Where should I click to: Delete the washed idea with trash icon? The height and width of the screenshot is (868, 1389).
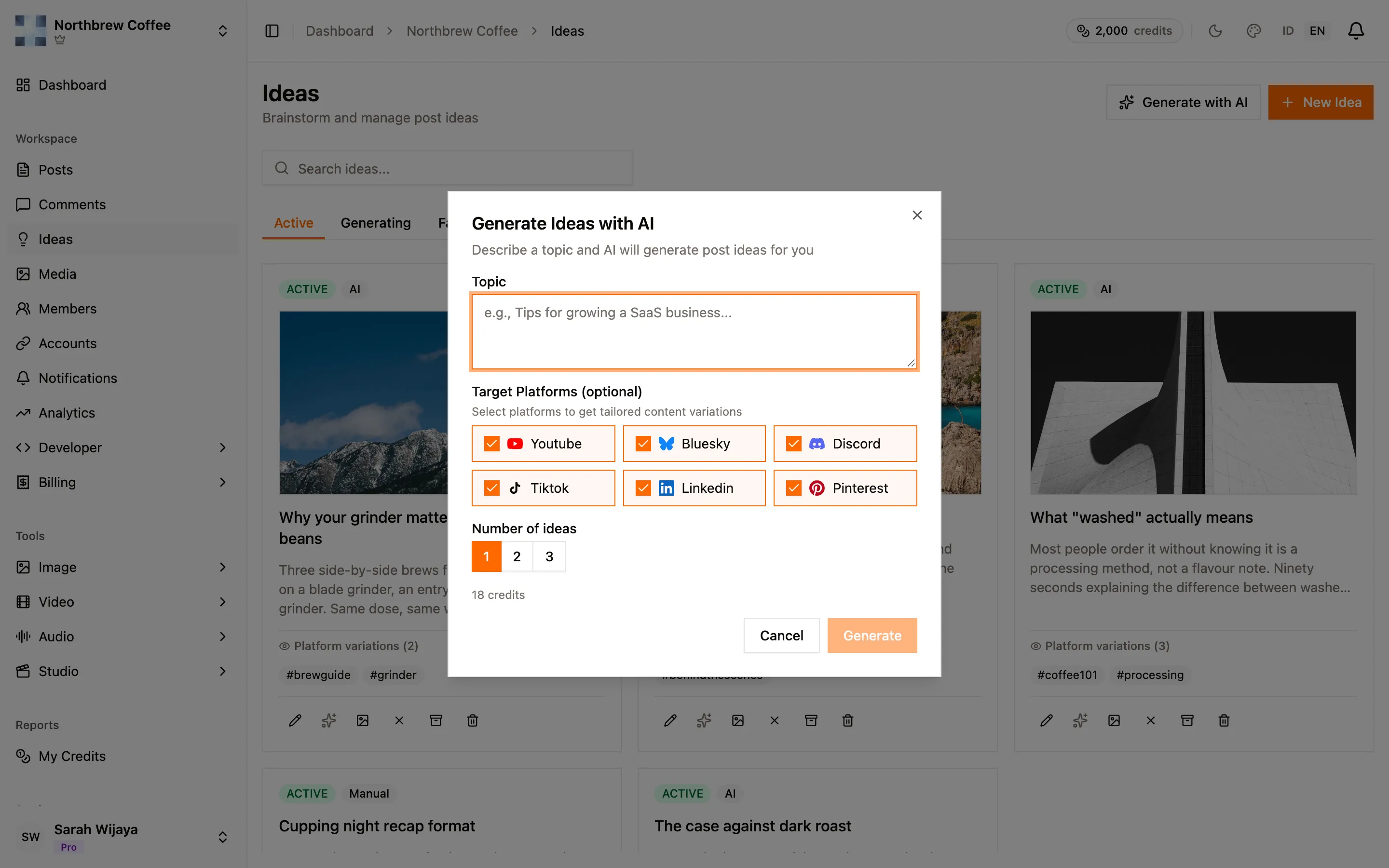(1224, 720)
